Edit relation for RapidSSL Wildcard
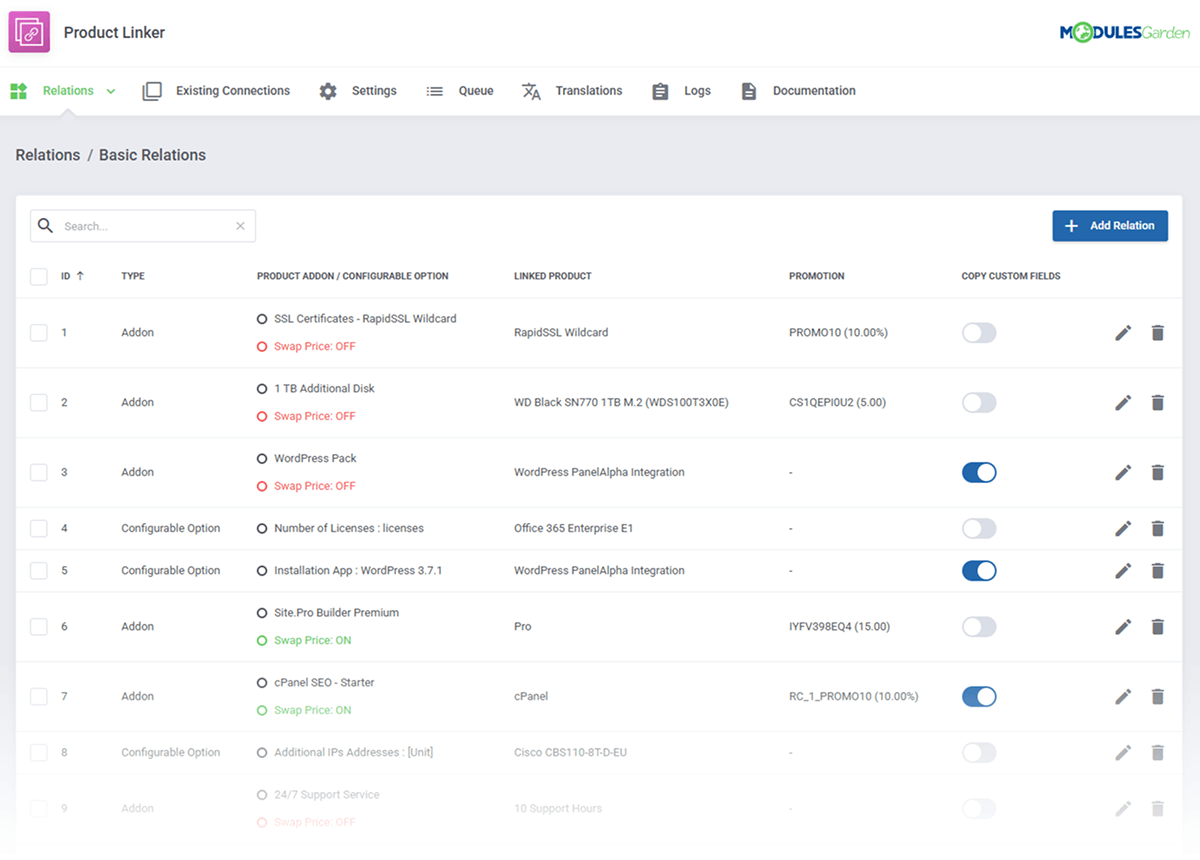 click(x=1123, y=333)
